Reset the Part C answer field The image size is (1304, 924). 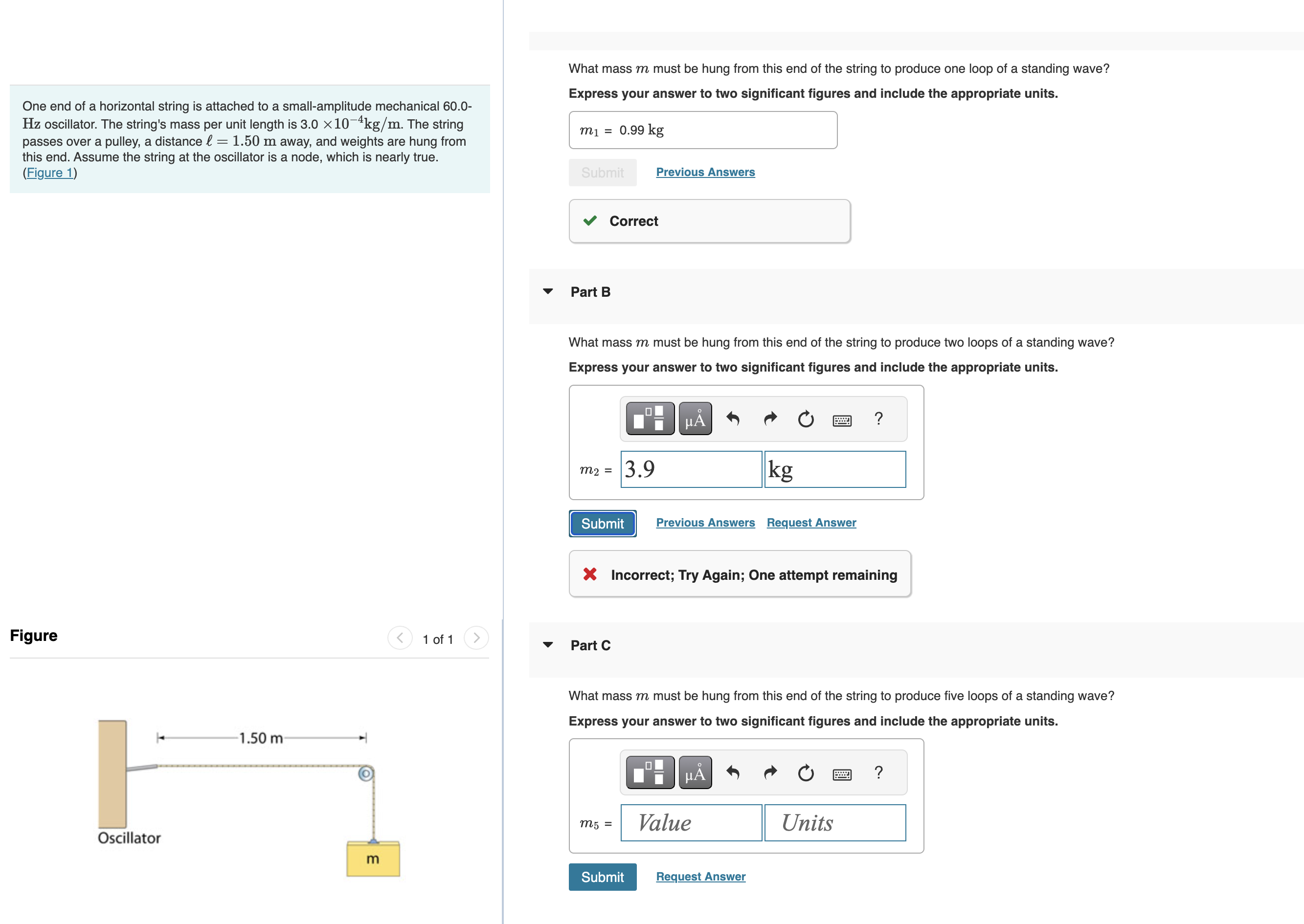coord(806,772)
